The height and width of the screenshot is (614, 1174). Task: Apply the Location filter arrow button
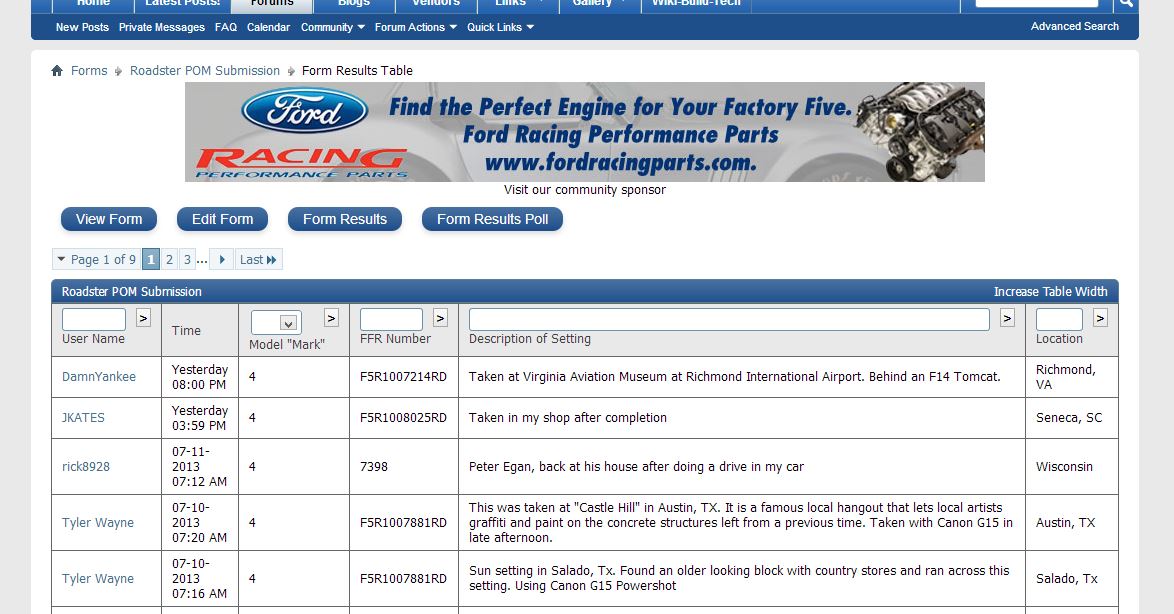pos(1100,318)
